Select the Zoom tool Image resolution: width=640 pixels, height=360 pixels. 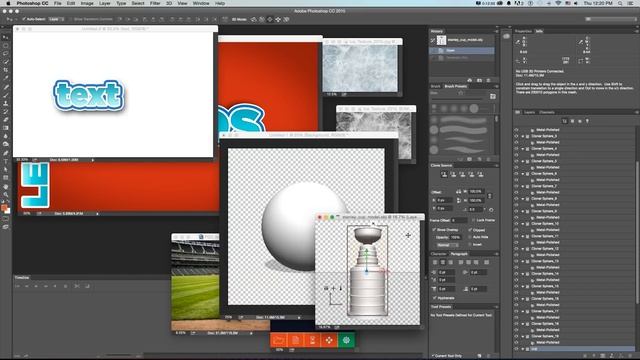[5, 195]
